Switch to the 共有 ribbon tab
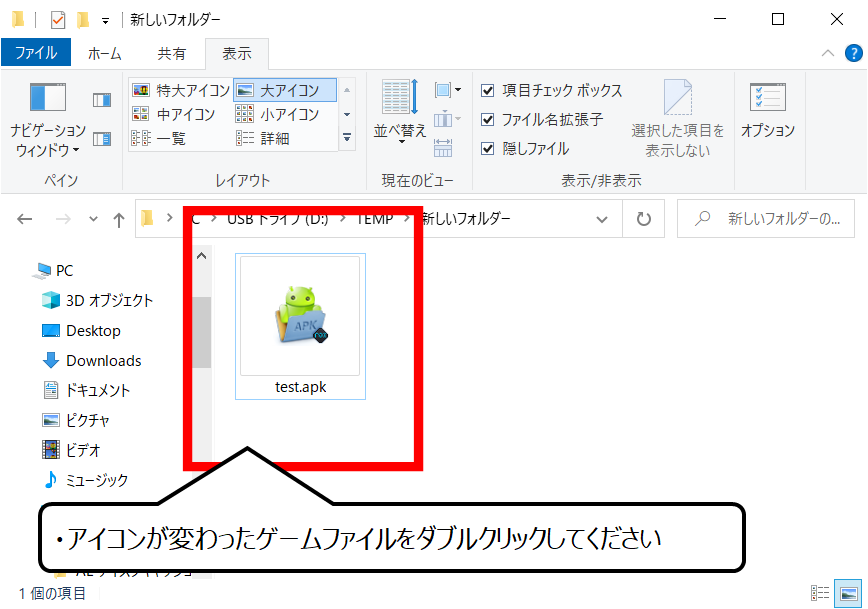This screenshot has width=868, height=609. click(172, 53)
